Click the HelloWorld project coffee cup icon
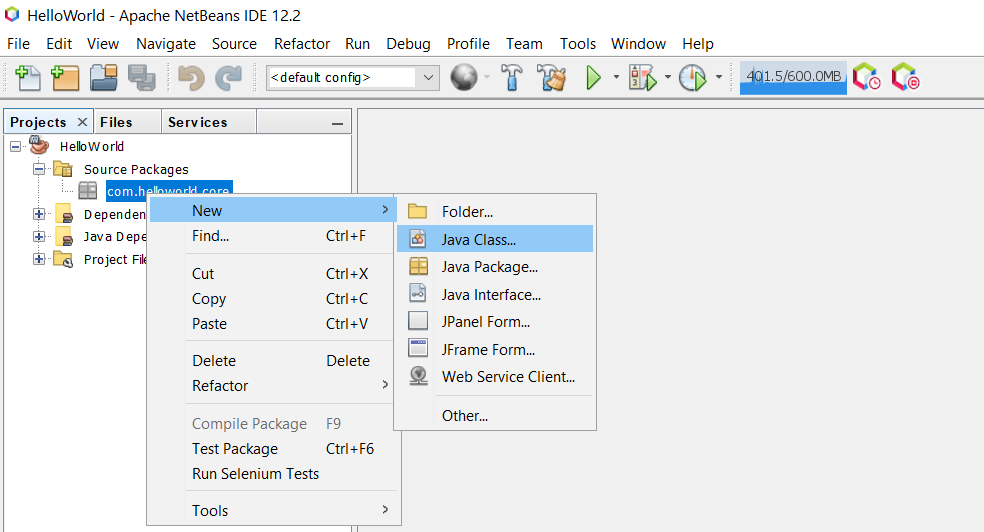 pos(39,146)
